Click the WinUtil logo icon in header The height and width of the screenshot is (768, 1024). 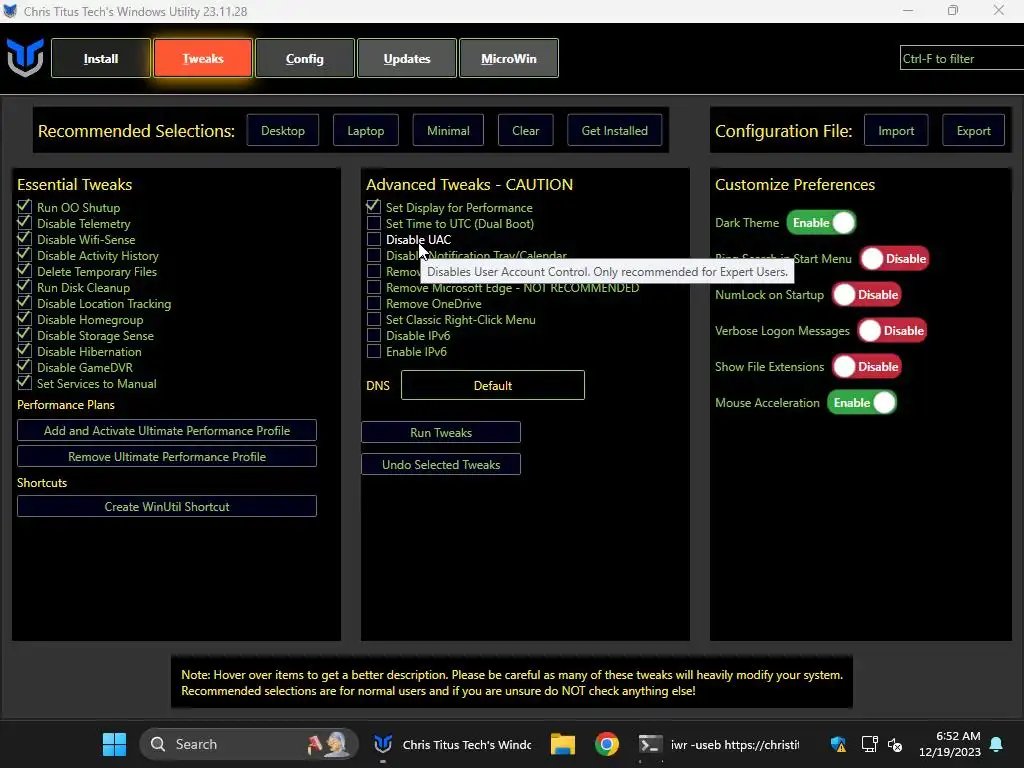click(x=25, y=57)
